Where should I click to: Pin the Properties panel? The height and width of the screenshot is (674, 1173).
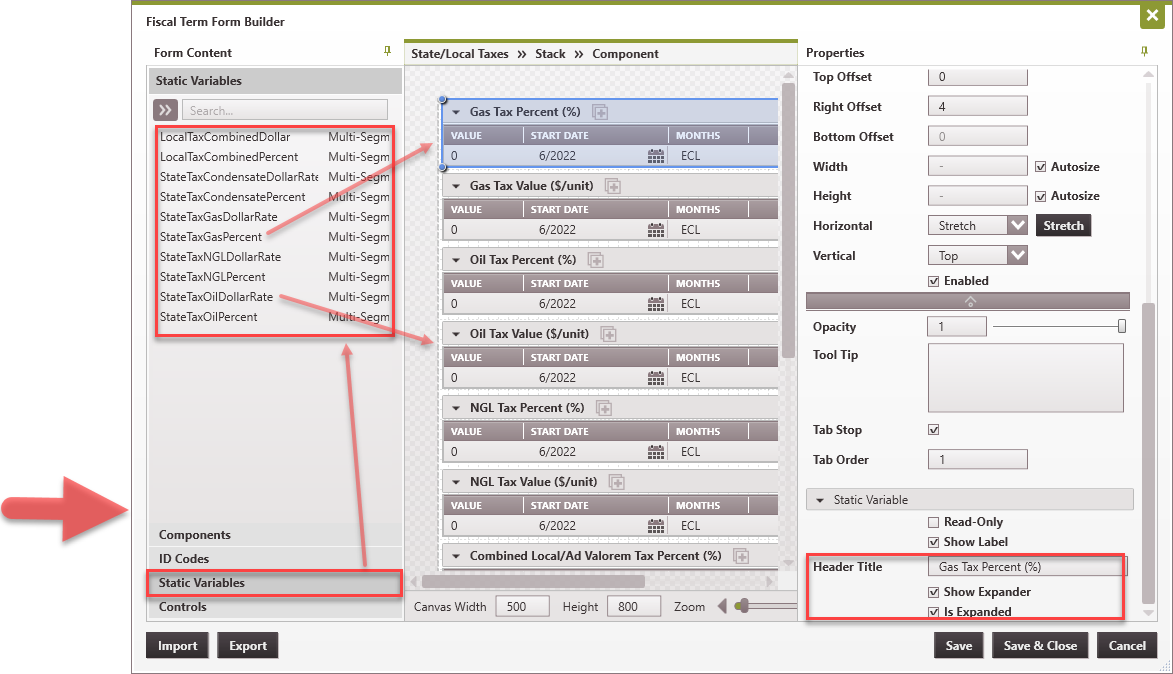pyautogui.click(x=1143, y=52)
